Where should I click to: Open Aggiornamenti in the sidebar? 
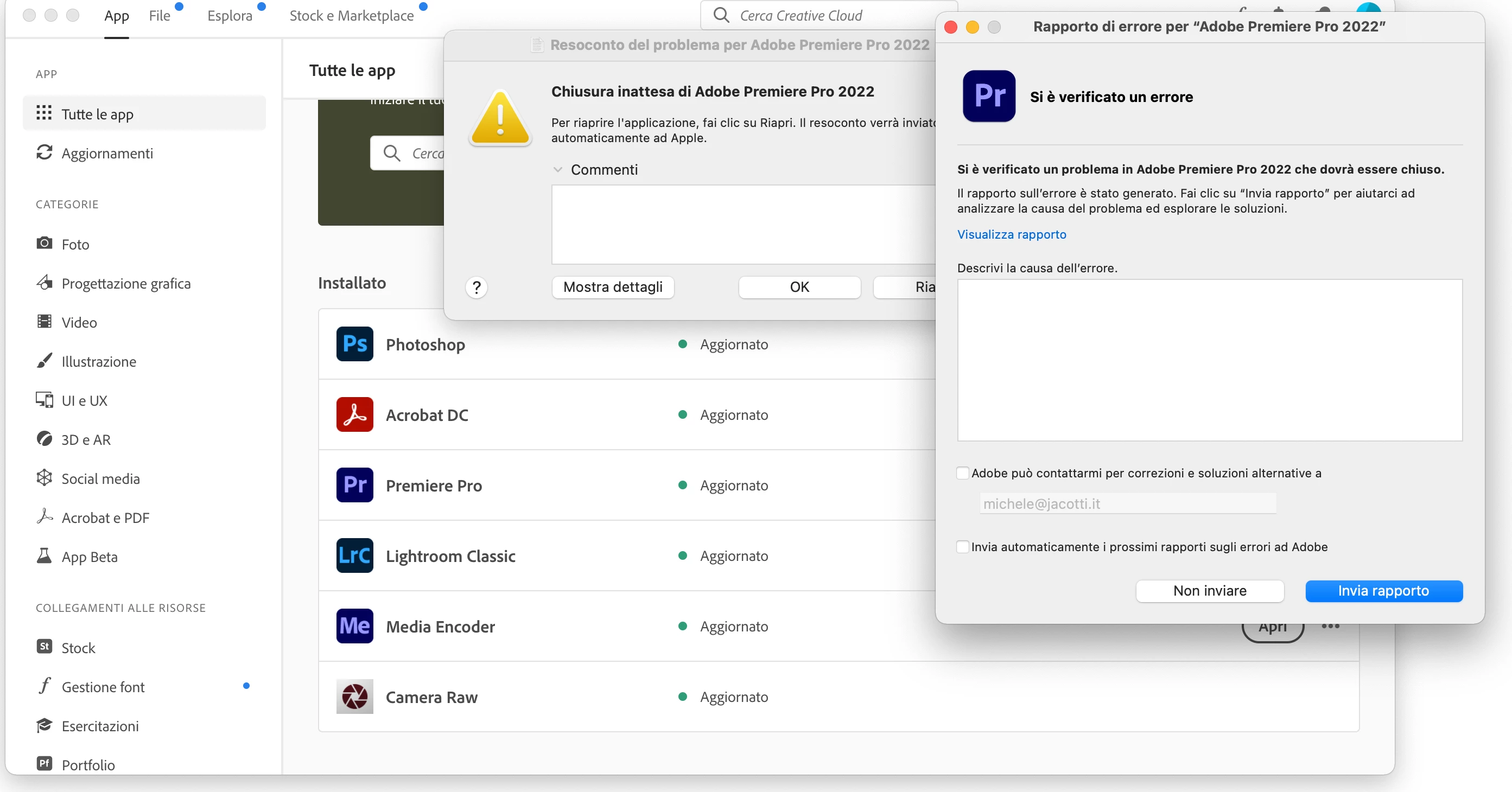[x=107, y=153]
